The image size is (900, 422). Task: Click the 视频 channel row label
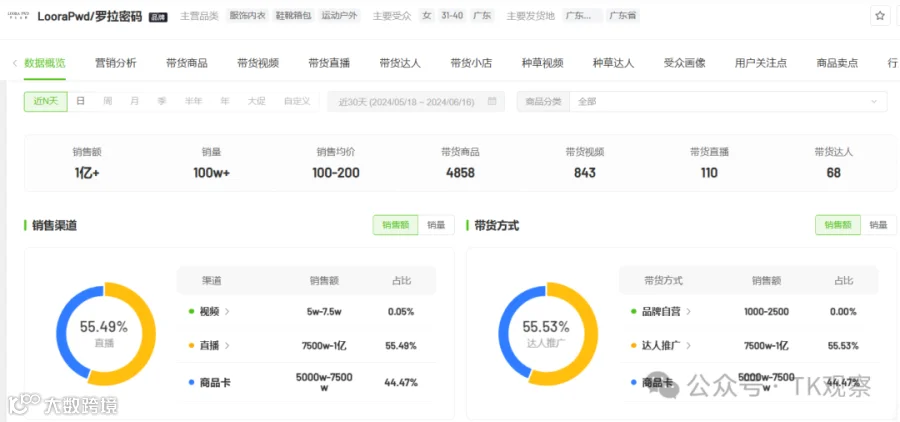[210, 312]
